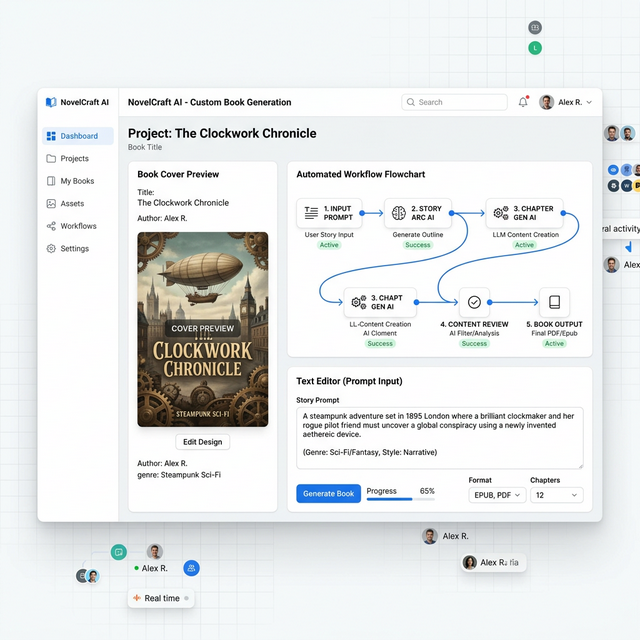Open the Alex R. account menu
The height and width of the screenshot is (640, 640).
click(566, 102)
